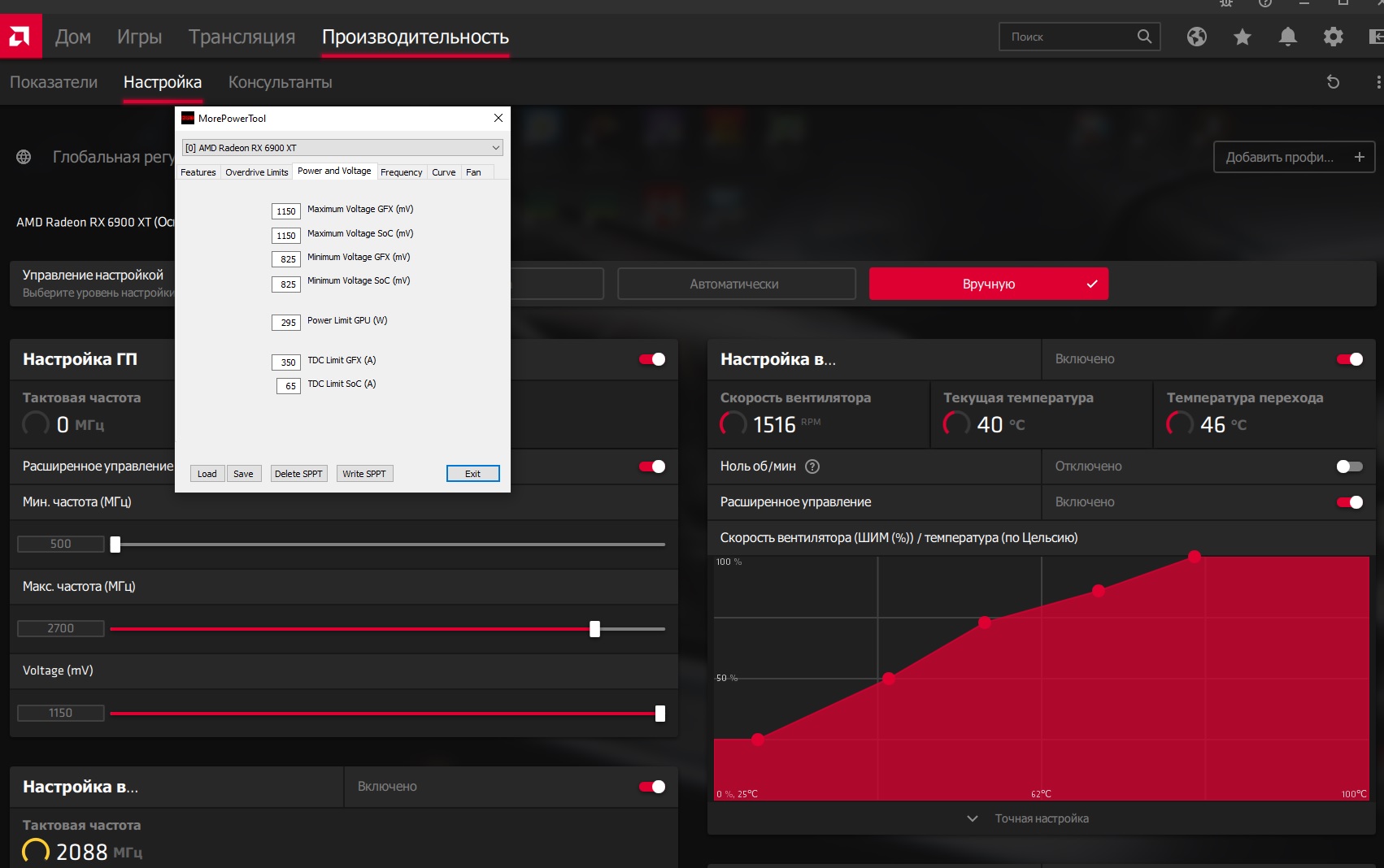The image size is (1384, 868).
Task: Choose the Вручную tuning mode
Action: point(989,284)
